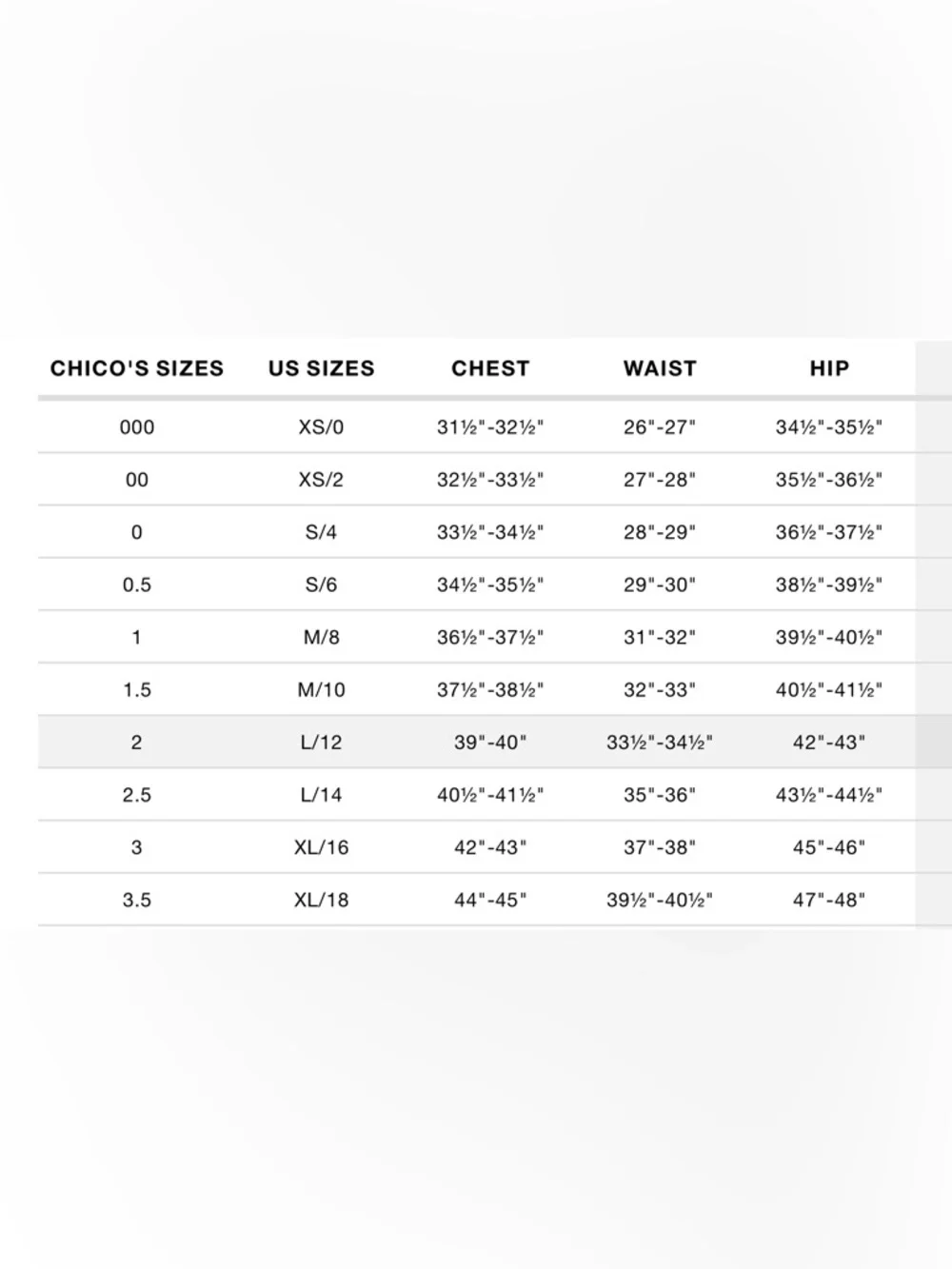The height and width of the screenshot is (1269, 952).
Task: Click the M/10 US size cell
Action: [x=321, y=689]
